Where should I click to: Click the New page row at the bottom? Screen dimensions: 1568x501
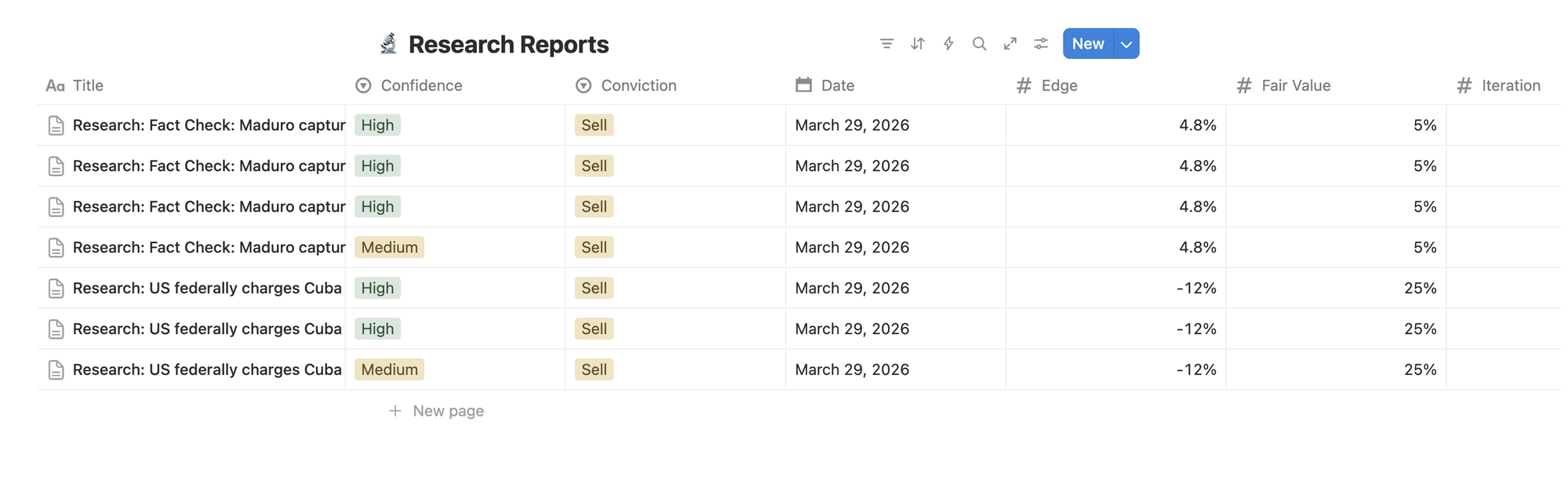[436, 411]
